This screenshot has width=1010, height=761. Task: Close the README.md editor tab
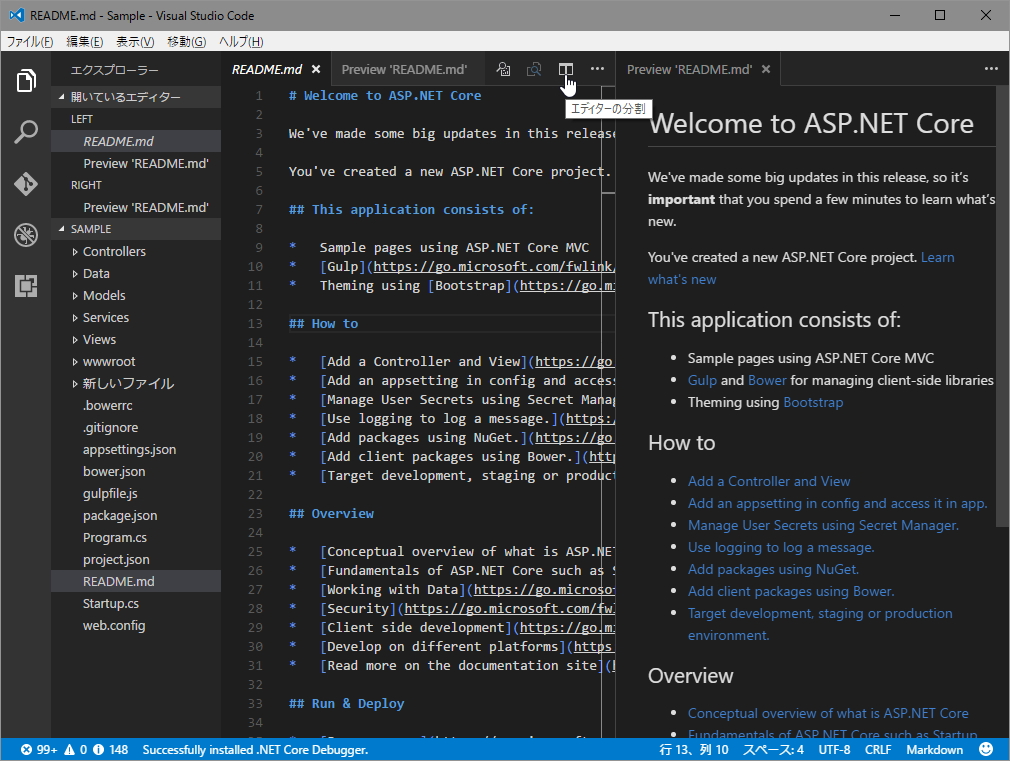pyautogui.click(x=316, y=70)
